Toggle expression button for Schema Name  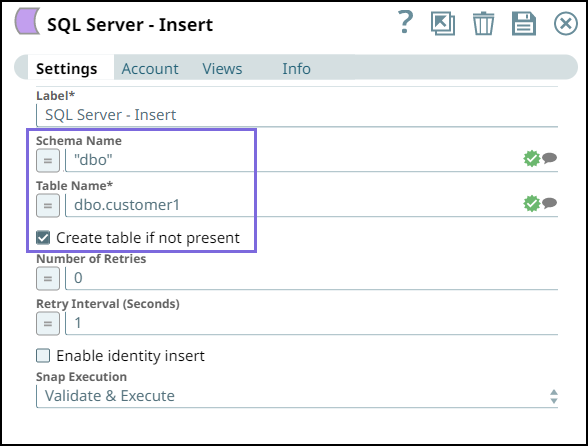point(48,161)
